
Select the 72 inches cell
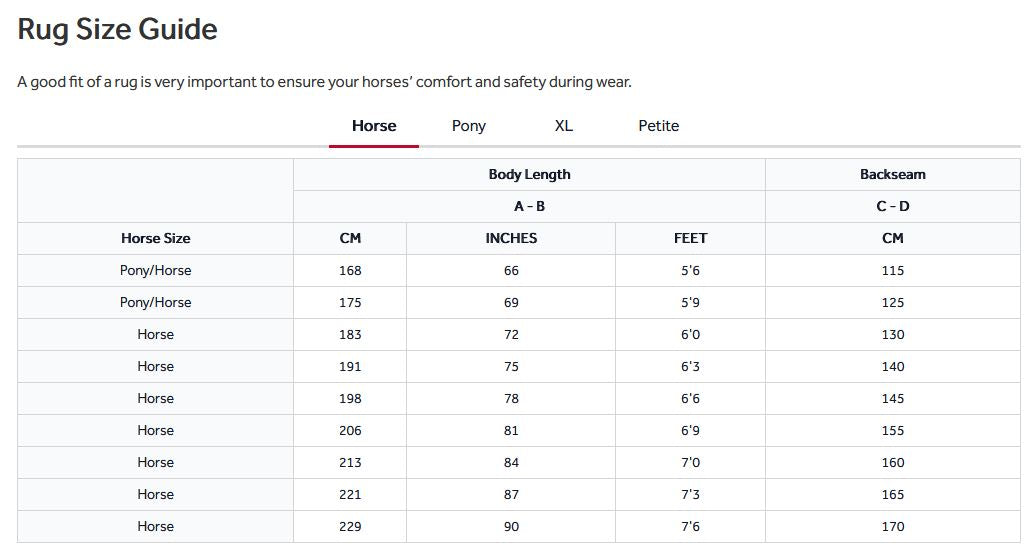tap(511, 335)
